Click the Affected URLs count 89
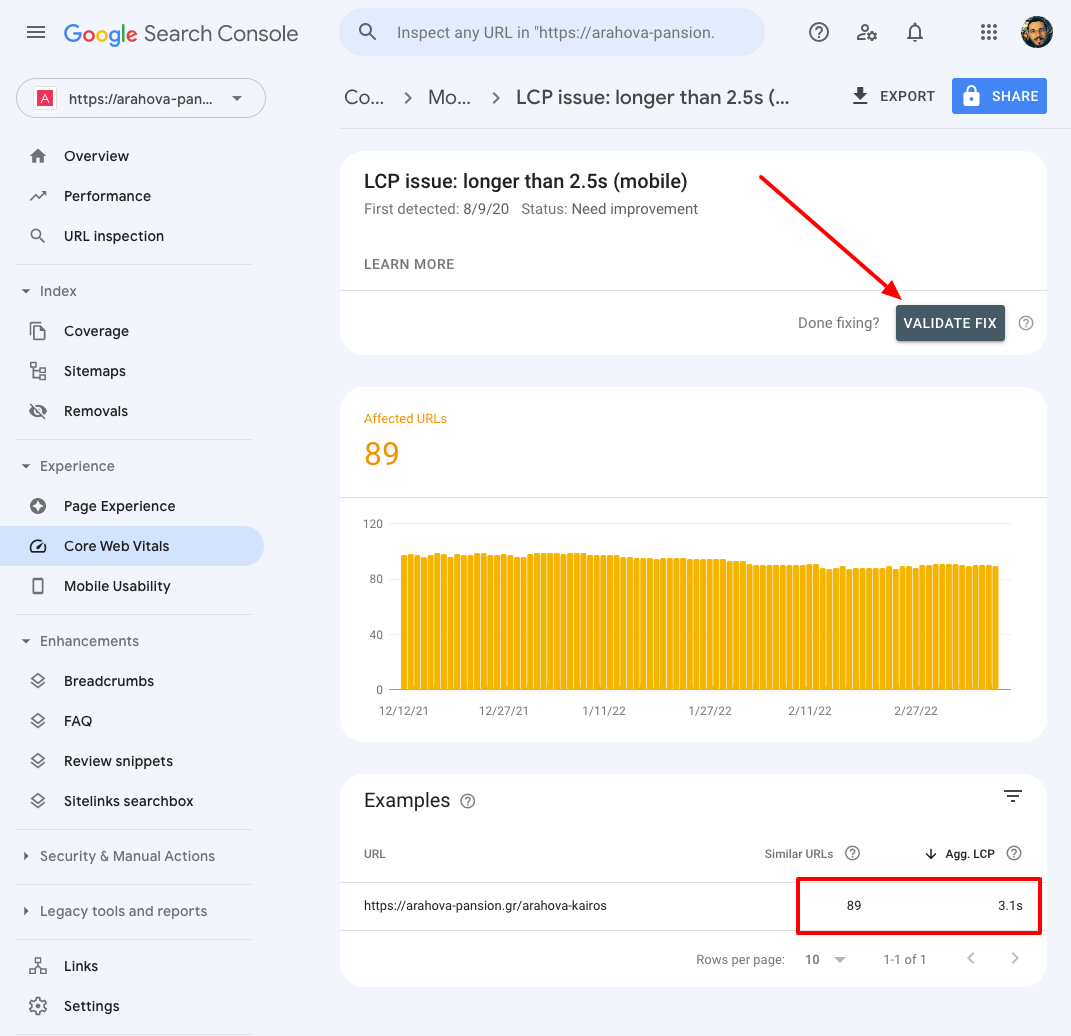1071x1036 pixels. [382, 453]
